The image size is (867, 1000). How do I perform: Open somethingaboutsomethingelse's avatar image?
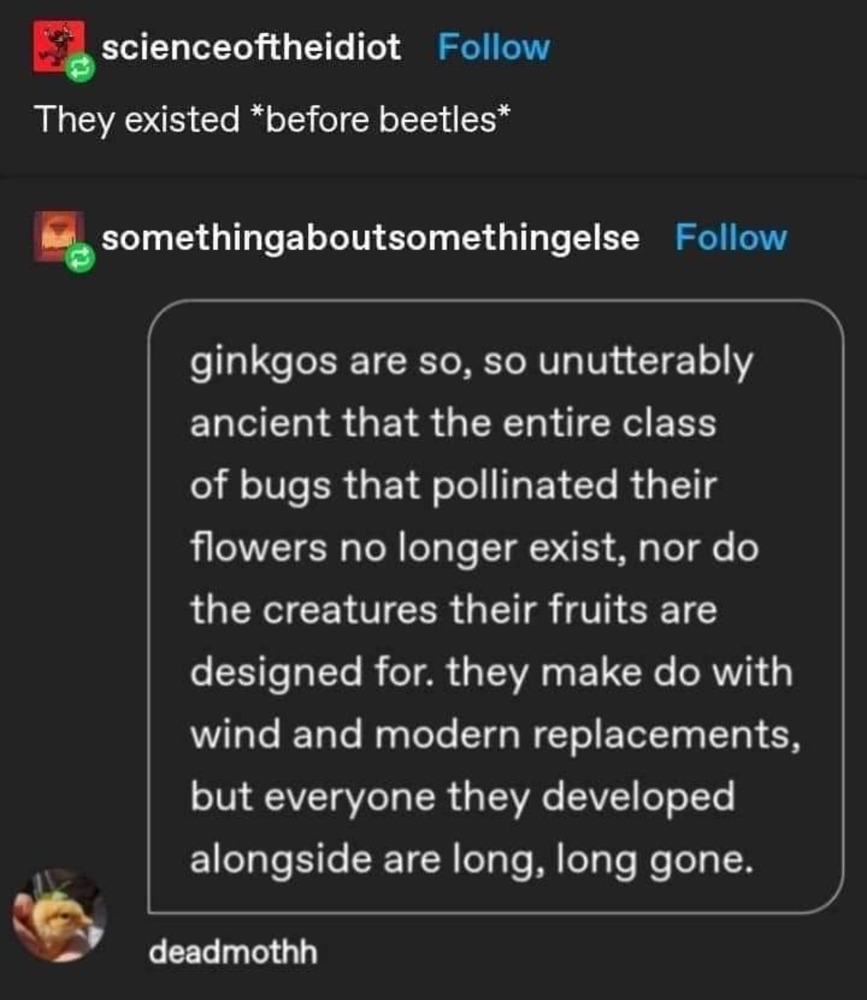[59, 237]
